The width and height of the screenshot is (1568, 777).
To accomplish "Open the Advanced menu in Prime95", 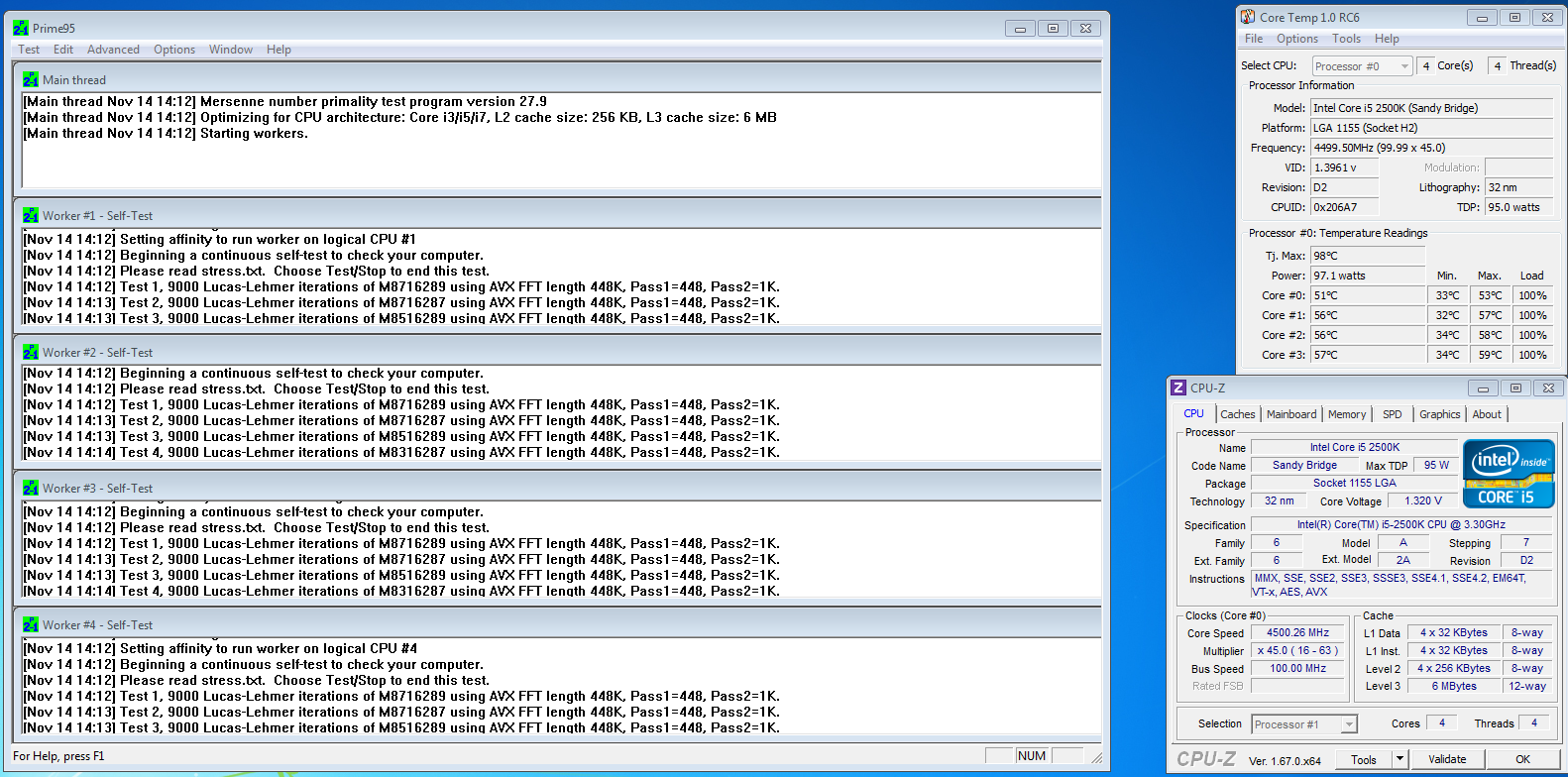I will pyautogui.click(x=113, y=50).
